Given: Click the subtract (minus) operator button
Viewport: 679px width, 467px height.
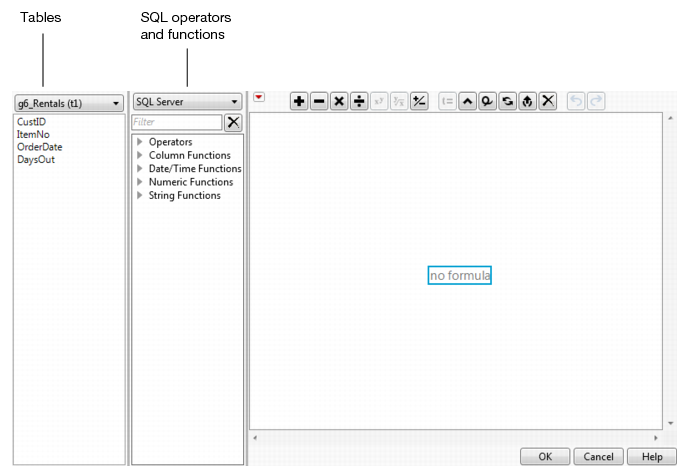Looking at the screenshot, I should coord(319,101).
